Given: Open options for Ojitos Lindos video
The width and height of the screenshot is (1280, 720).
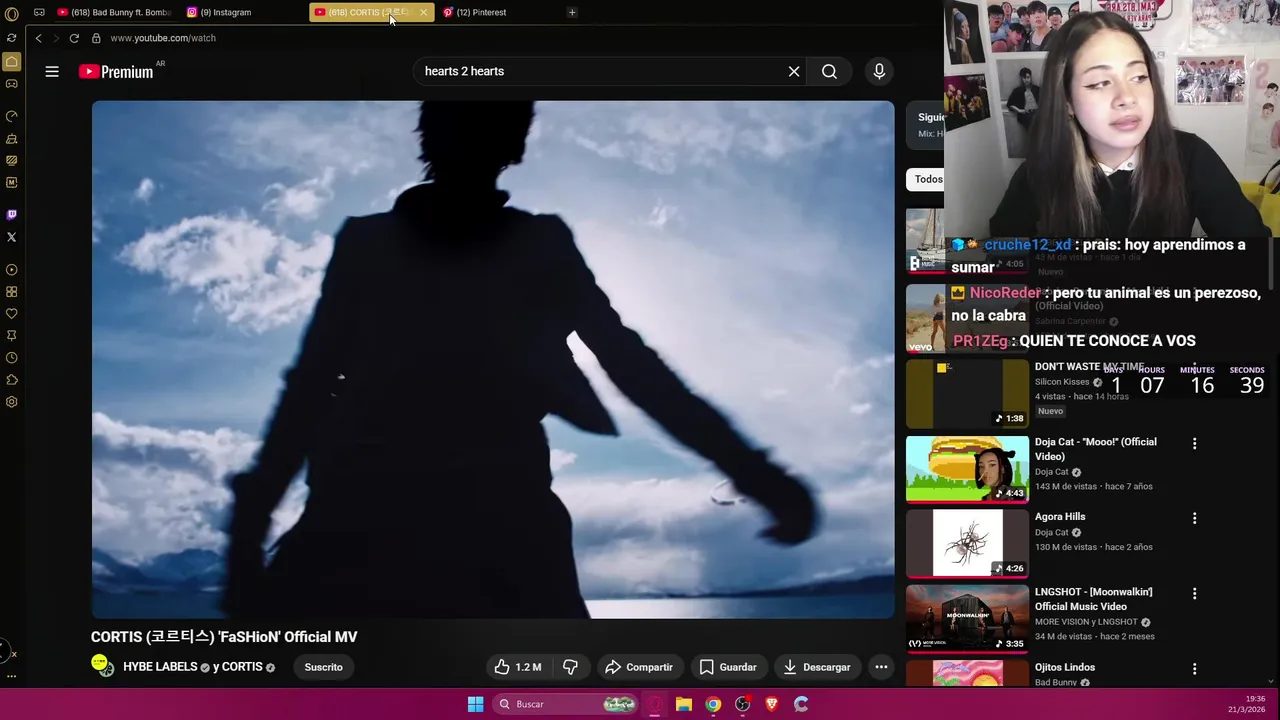Looking at the screenshot, I should click(x=1194, y=668).
